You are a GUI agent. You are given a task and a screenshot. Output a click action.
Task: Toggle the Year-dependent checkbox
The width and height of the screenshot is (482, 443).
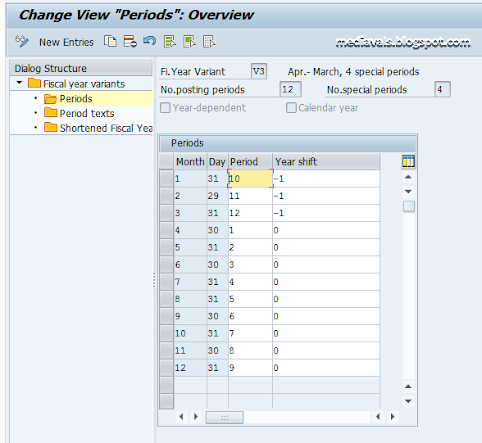(x=165, y=108)
